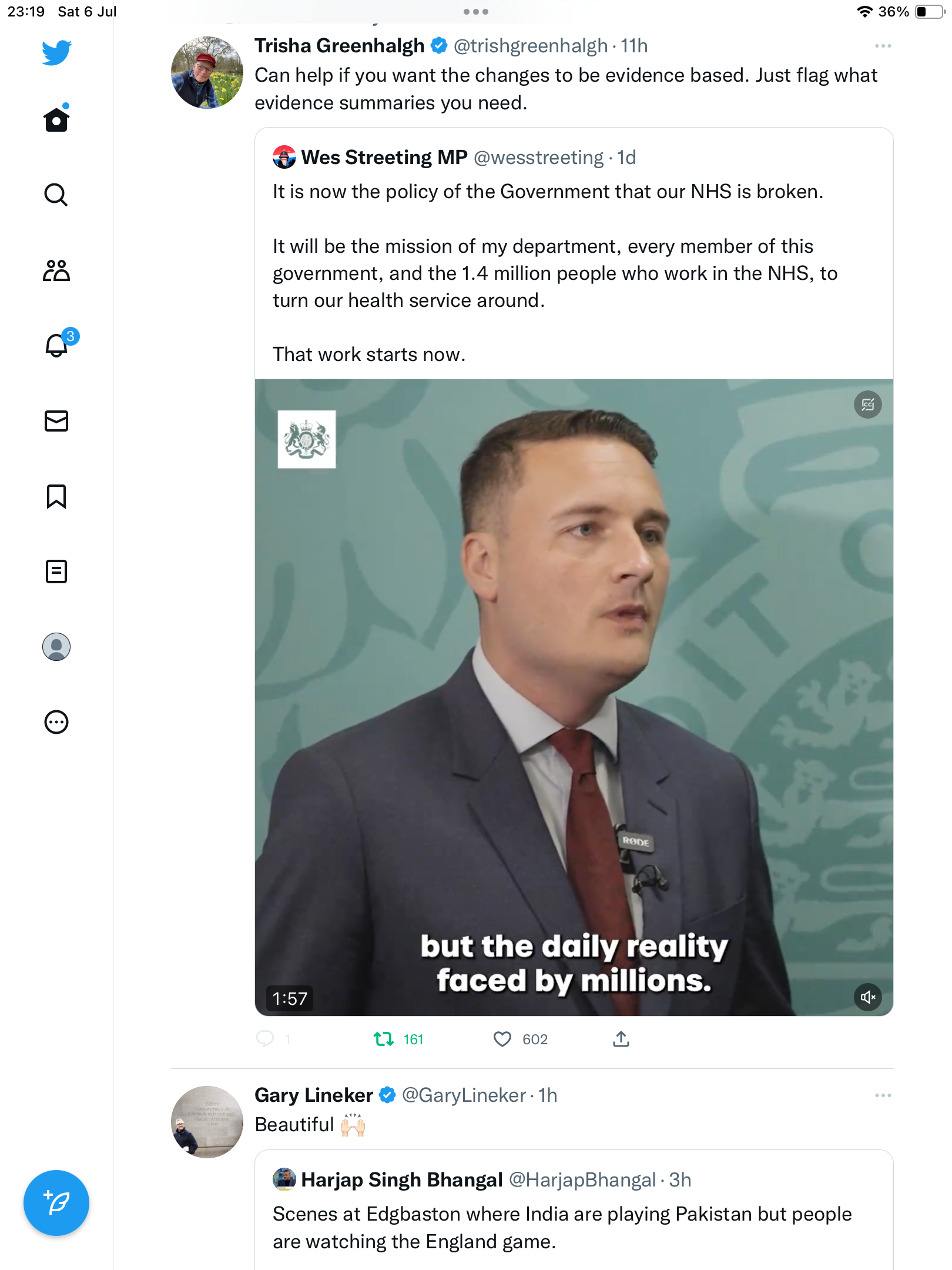Share Trisha Greenhalgh's tweet

621,1040
